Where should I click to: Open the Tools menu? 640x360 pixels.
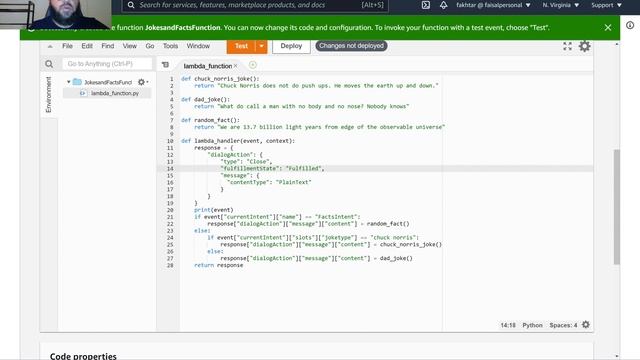(170, 46)
